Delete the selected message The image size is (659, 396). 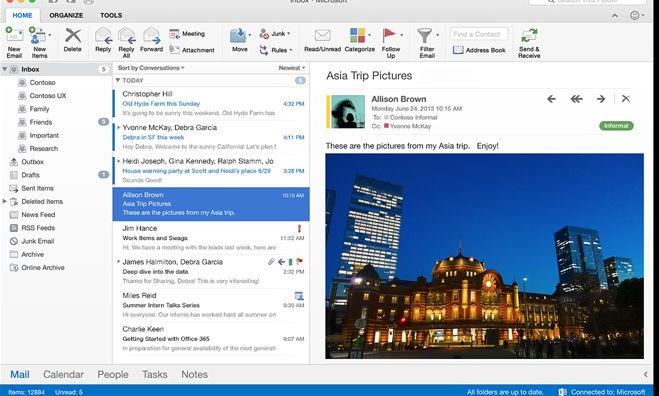[x=72, y=40]
